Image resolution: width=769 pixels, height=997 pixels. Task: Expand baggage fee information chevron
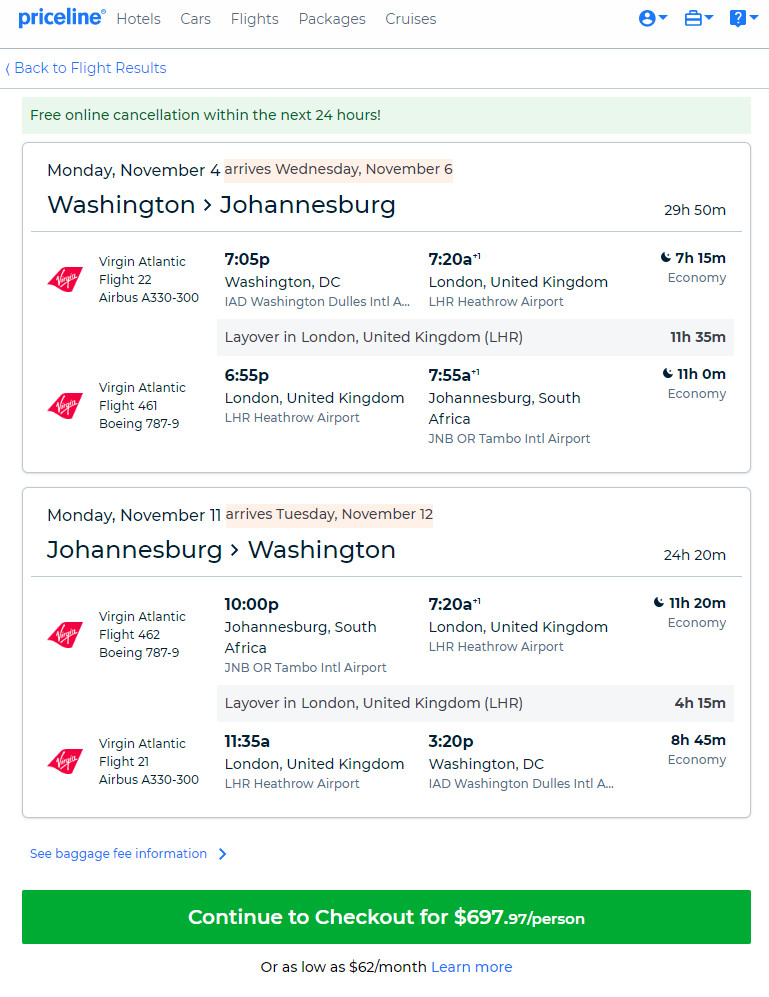[223, 854]
